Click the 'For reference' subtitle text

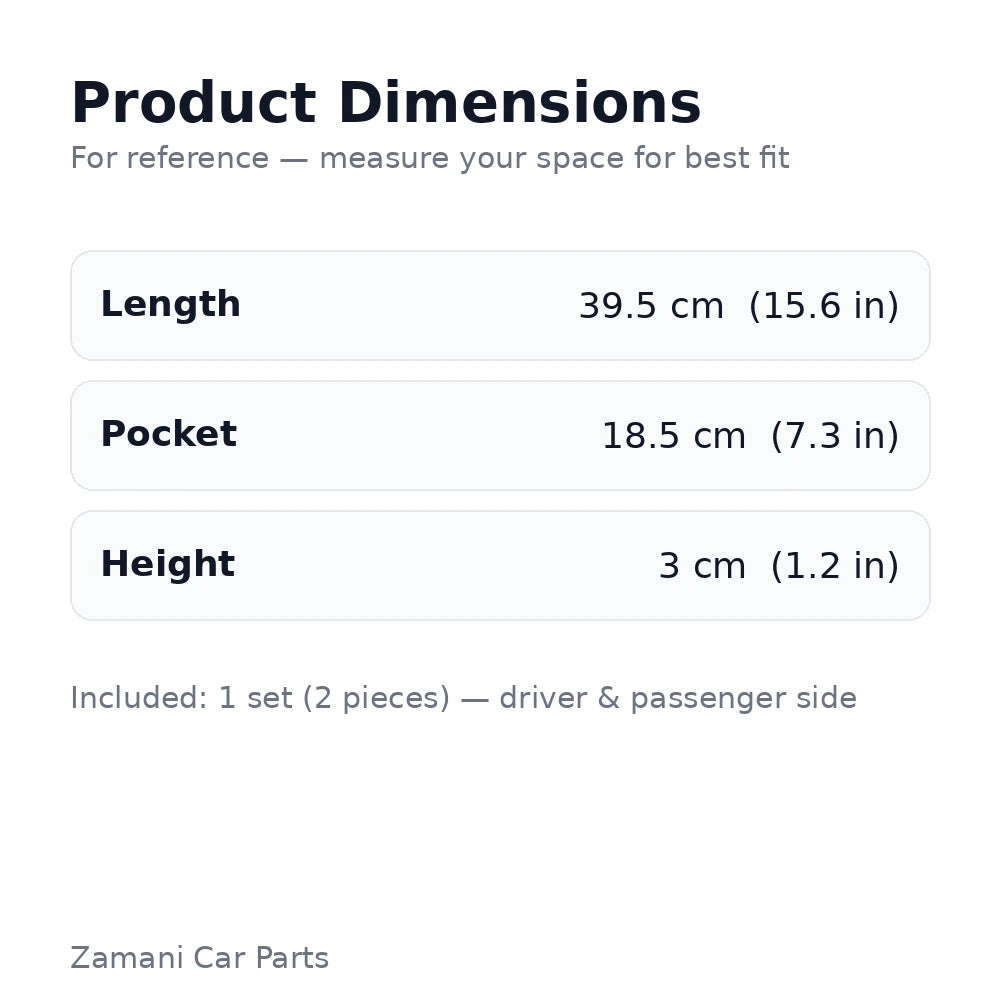coord(169,158)
